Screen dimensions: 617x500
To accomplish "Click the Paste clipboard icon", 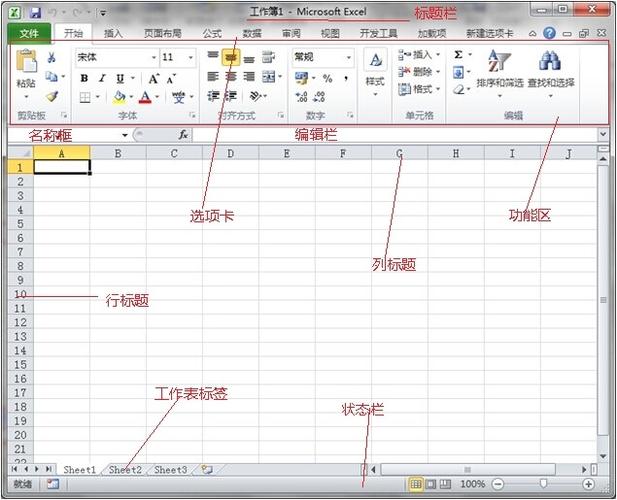I will [x=26, y=61].
